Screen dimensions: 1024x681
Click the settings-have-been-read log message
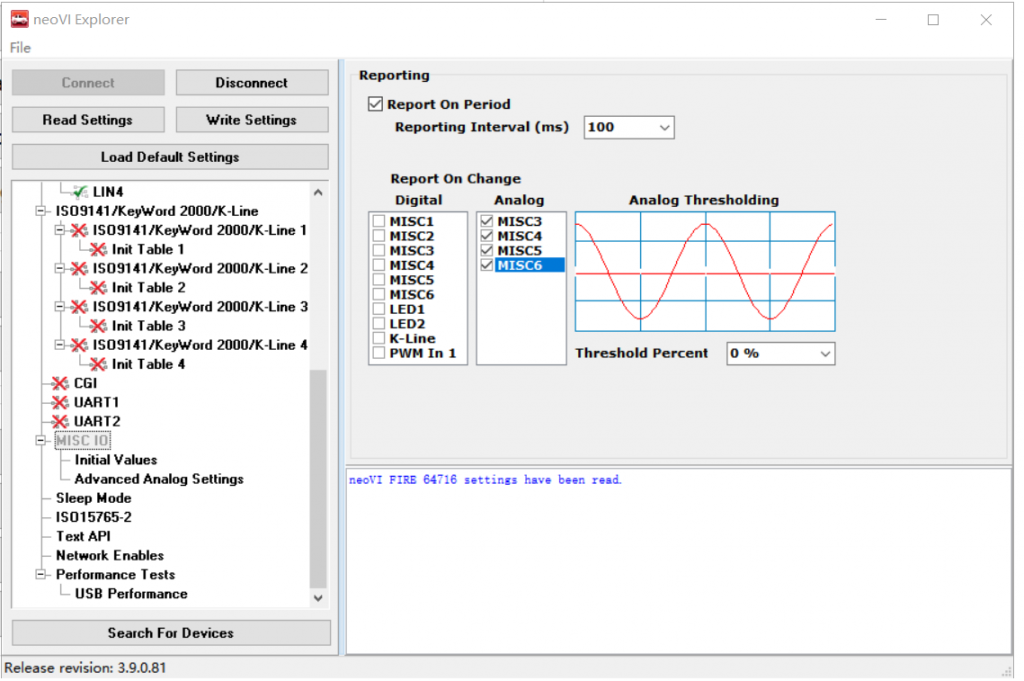485,481
